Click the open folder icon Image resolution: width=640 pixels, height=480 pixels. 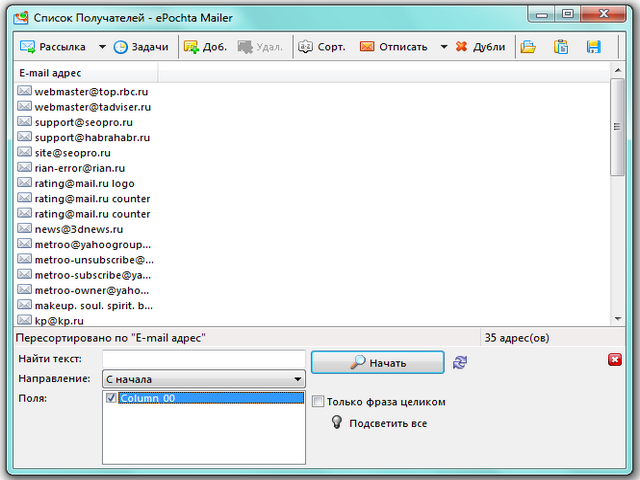point(528,47)
